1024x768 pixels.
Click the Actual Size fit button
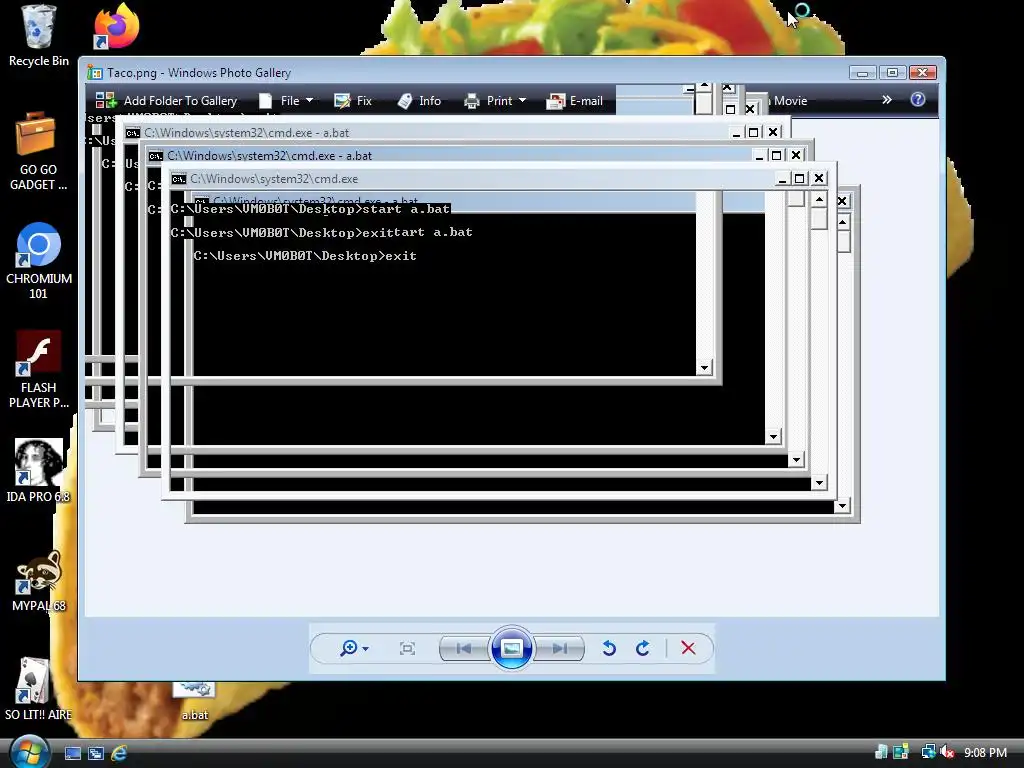pos(407,648)
